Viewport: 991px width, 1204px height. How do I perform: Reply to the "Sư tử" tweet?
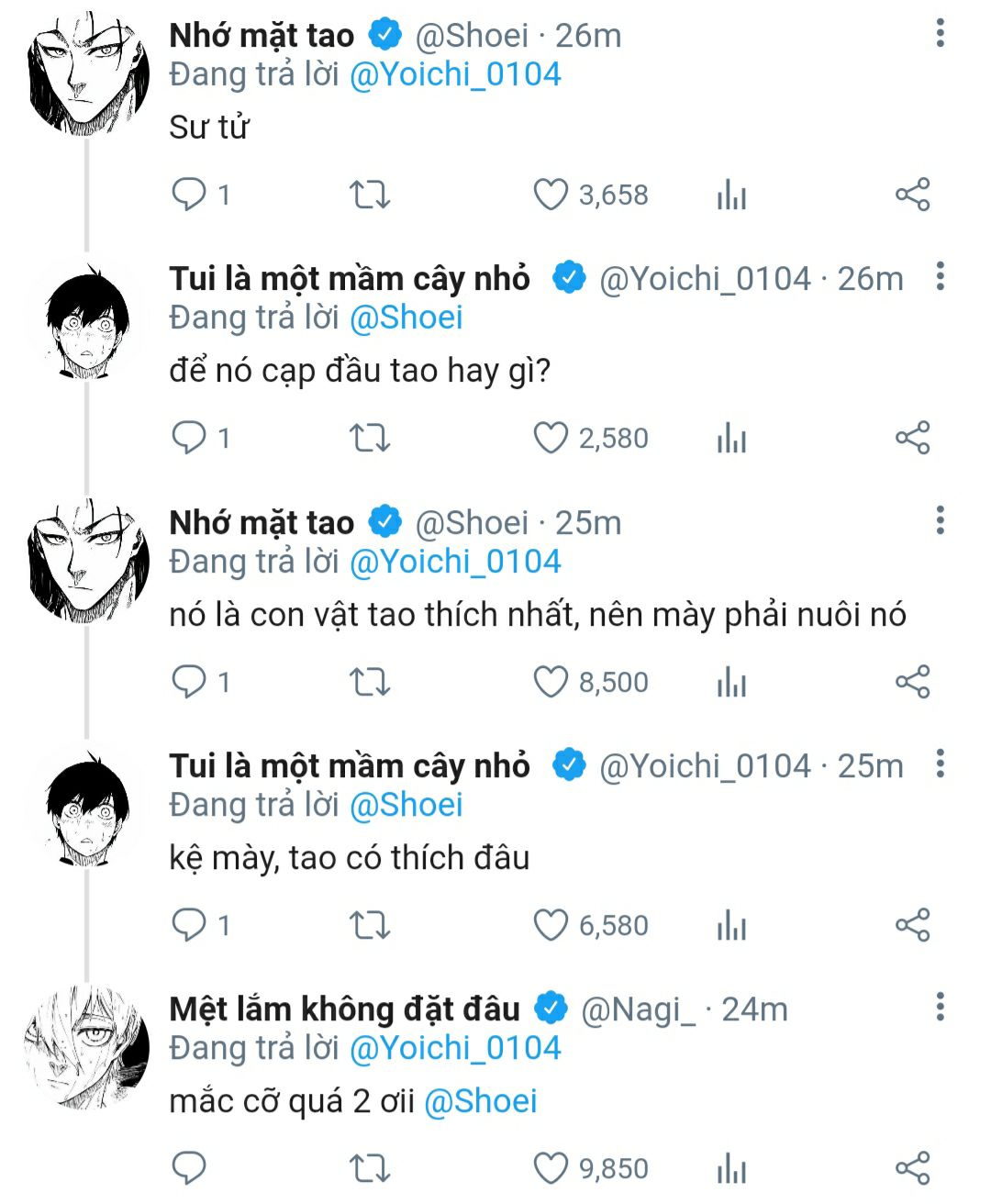click(189, 195)
